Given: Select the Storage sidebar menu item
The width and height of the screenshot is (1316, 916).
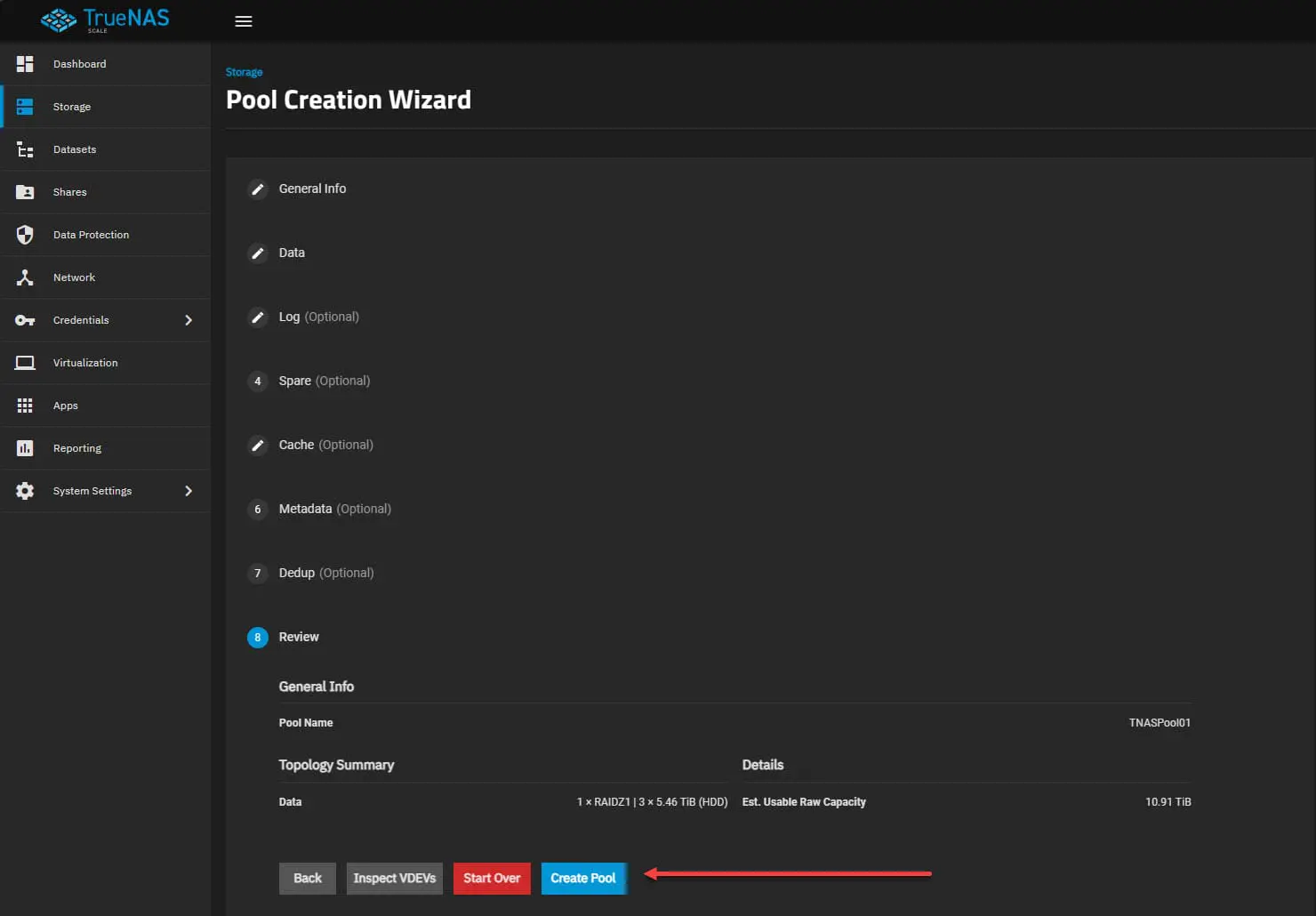Looking at the screenshot, I should (x=72, y=107).
